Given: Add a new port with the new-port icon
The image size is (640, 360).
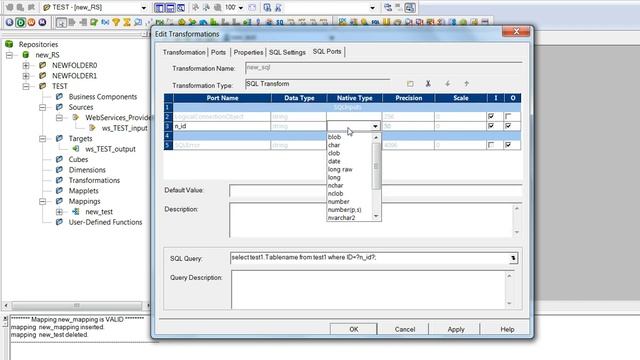Looking at the screenshot, I should [410, 84].
